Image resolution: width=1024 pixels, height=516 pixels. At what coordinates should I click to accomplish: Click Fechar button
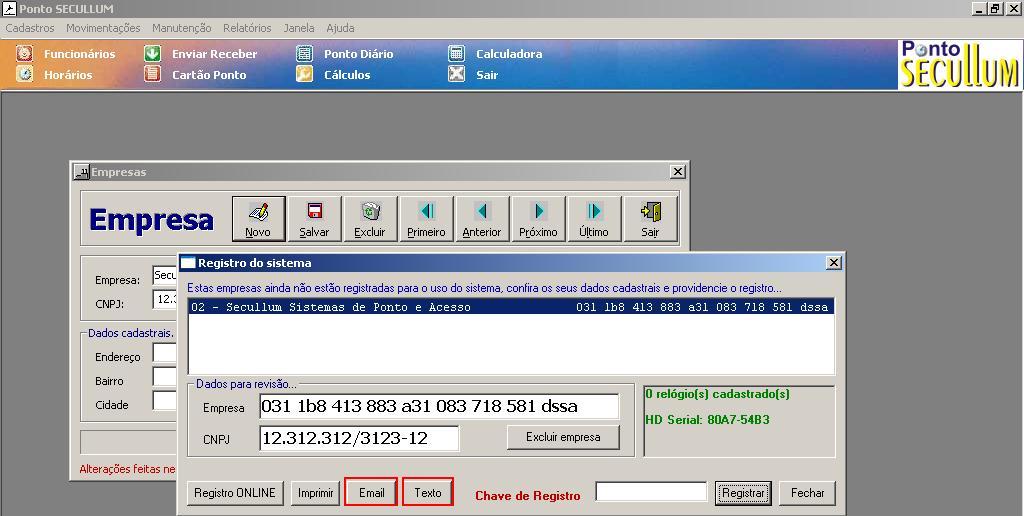click(x=808, y=492)
